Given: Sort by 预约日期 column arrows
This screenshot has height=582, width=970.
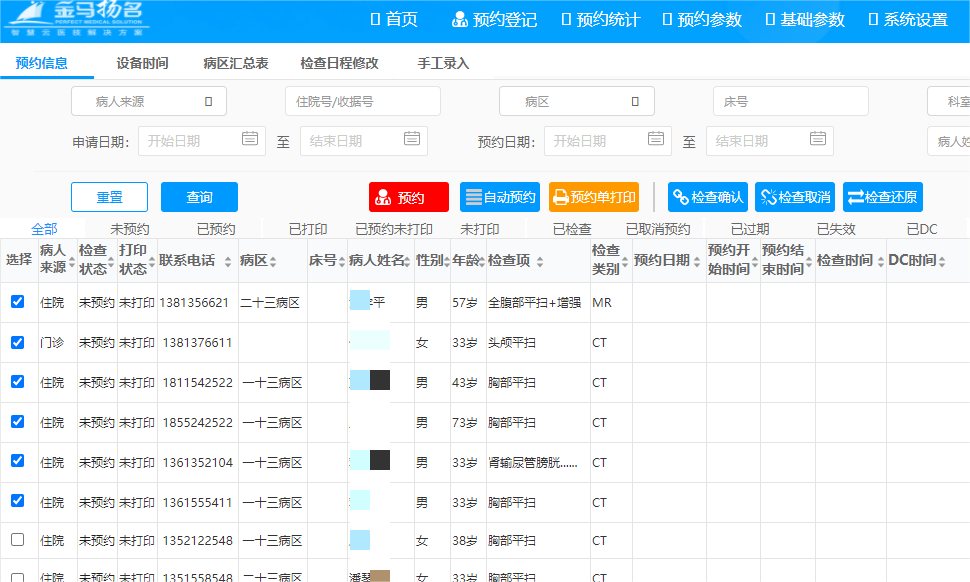Looking at the screenshot, I should tap(697, 262).
